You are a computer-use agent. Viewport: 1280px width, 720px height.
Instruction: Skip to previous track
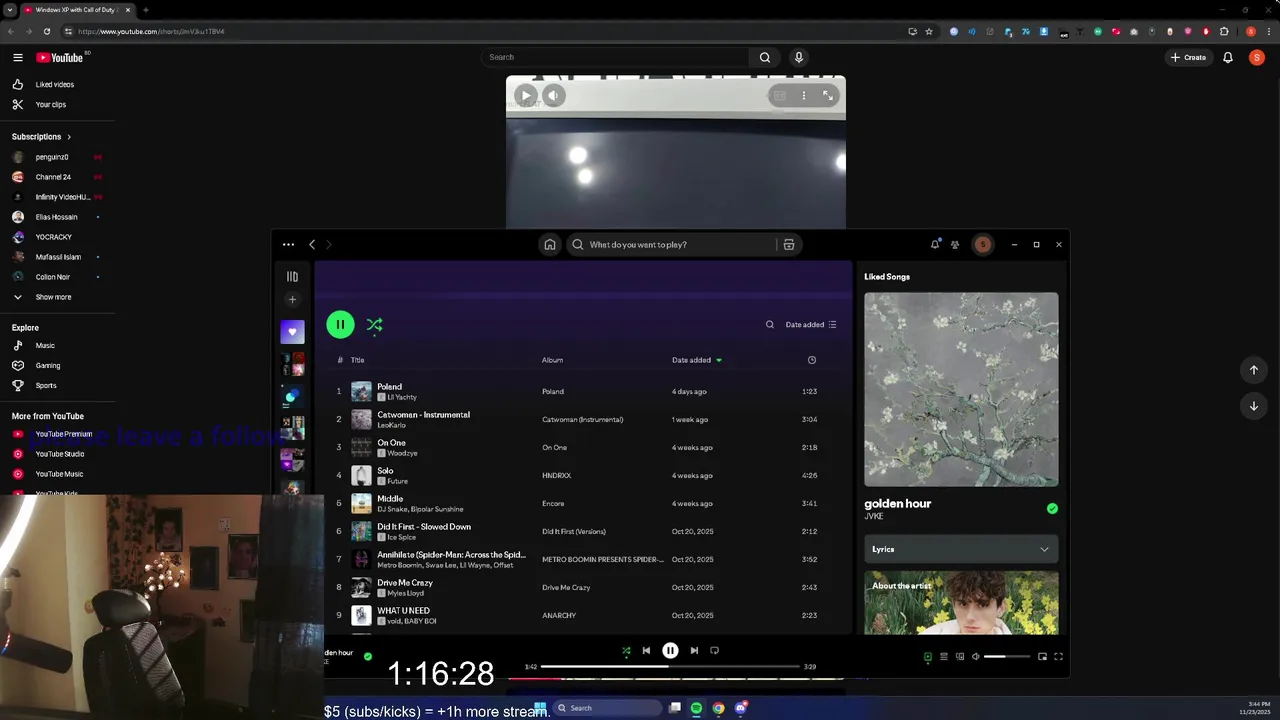click(x=646, y=650)
